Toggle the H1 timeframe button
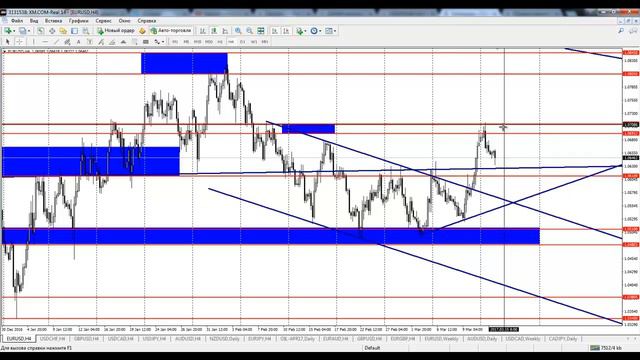The height and width of the screenshot is (360, 640). click(x=220, y=42)
